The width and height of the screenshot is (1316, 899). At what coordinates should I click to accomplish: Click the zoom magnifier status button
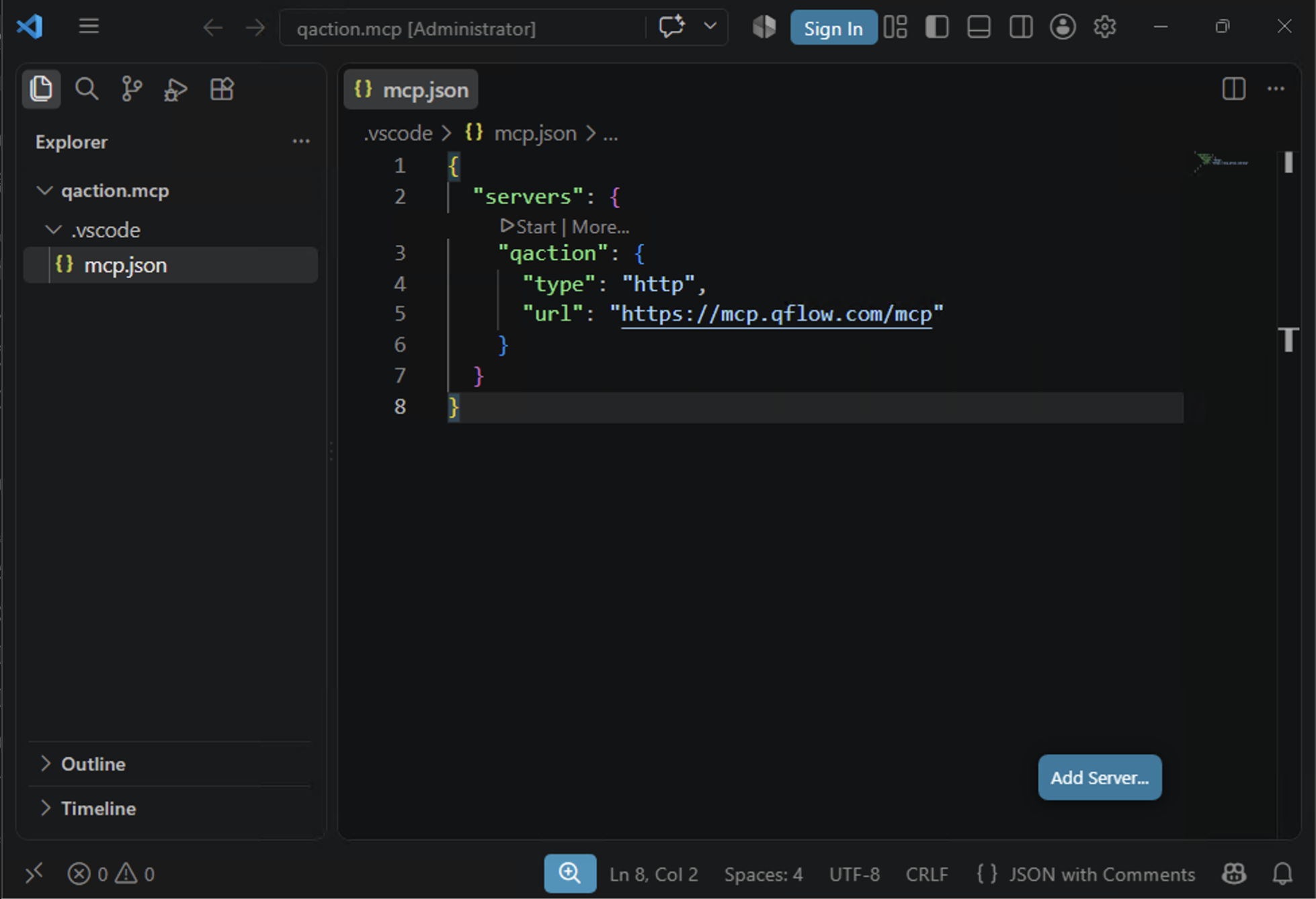pos(570,873)
